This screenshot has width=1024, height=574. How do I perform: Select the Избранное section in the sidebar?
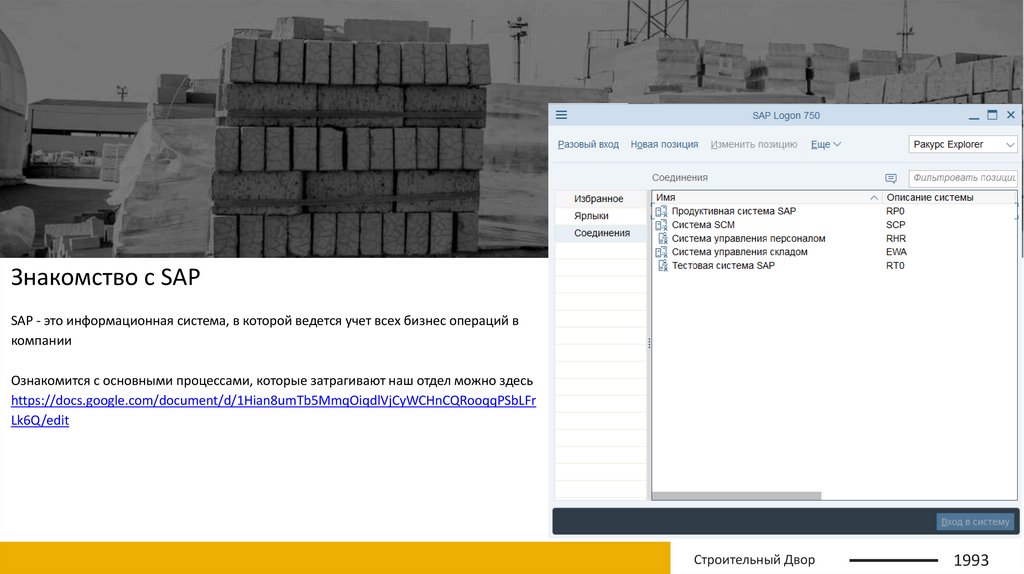click(599, 199)
